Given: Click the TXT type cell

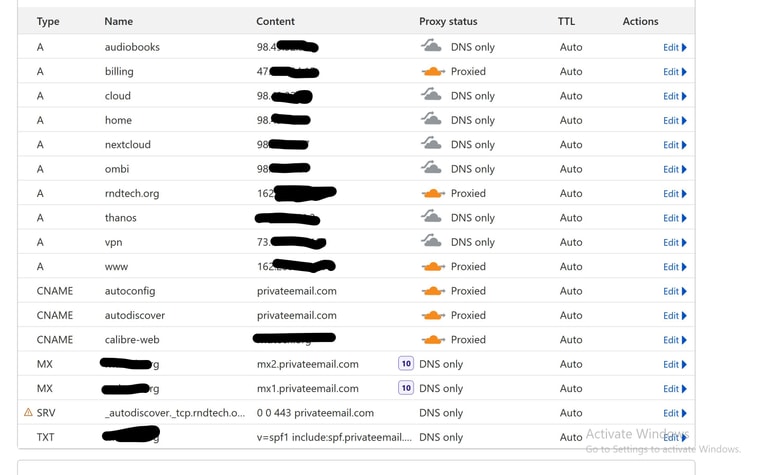Looking at the screenshot, I should 46,437.
